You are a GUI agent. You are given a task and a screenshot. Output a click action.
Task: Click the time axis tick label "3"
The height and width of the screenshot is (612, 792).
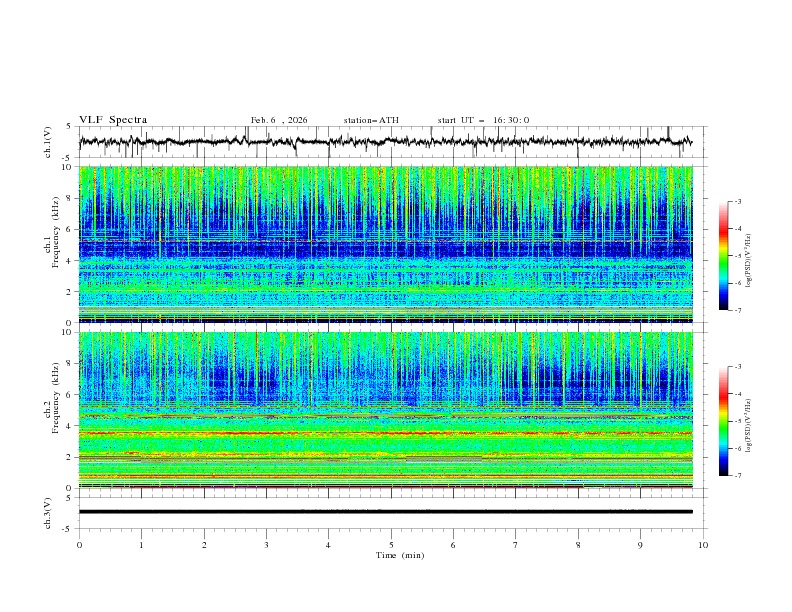(x=266, y=545)
